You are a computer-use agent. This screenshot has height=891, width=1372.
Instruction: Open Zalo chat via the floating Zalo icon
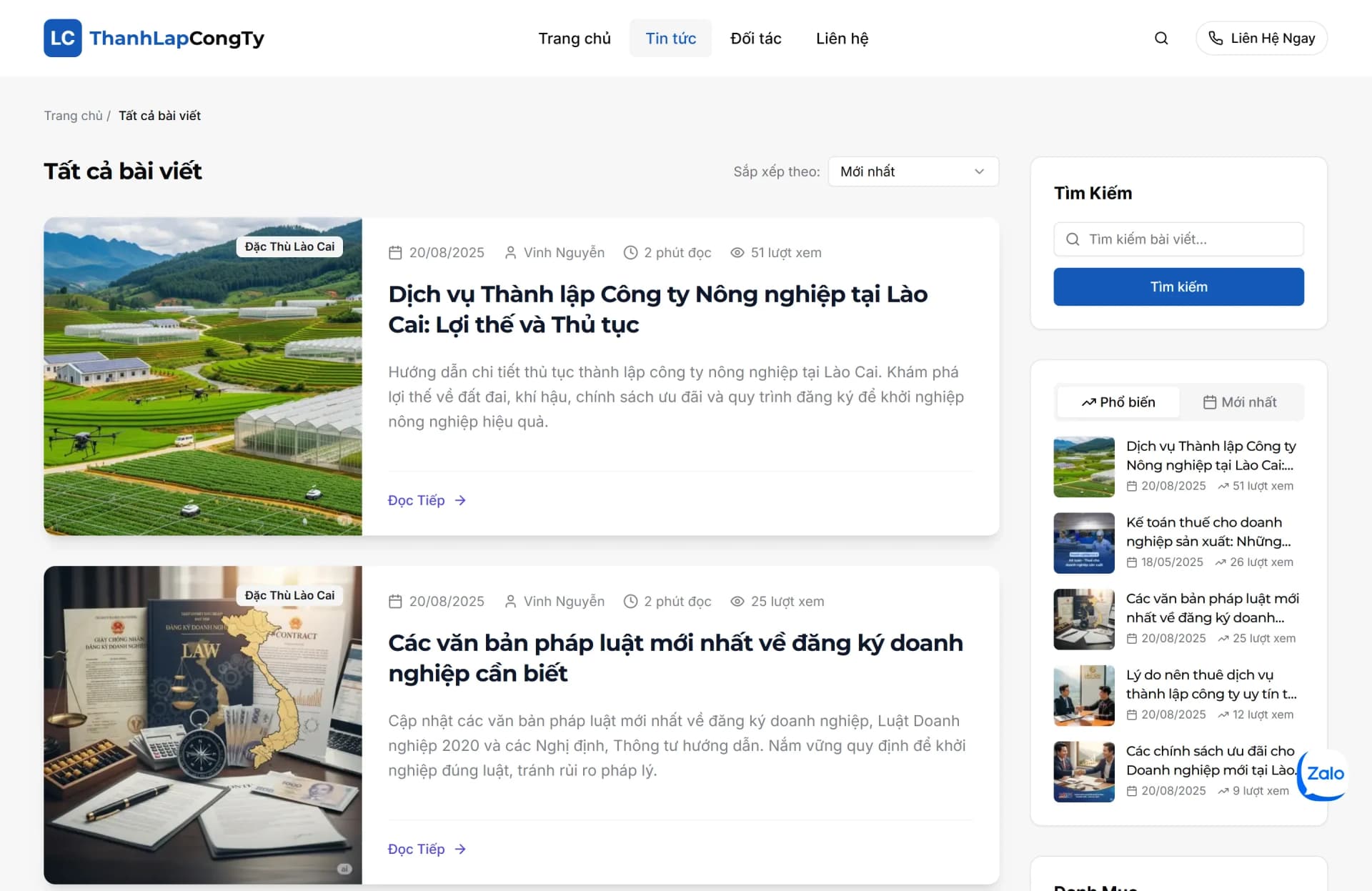pyautogui.click(x=1323, y=774)
